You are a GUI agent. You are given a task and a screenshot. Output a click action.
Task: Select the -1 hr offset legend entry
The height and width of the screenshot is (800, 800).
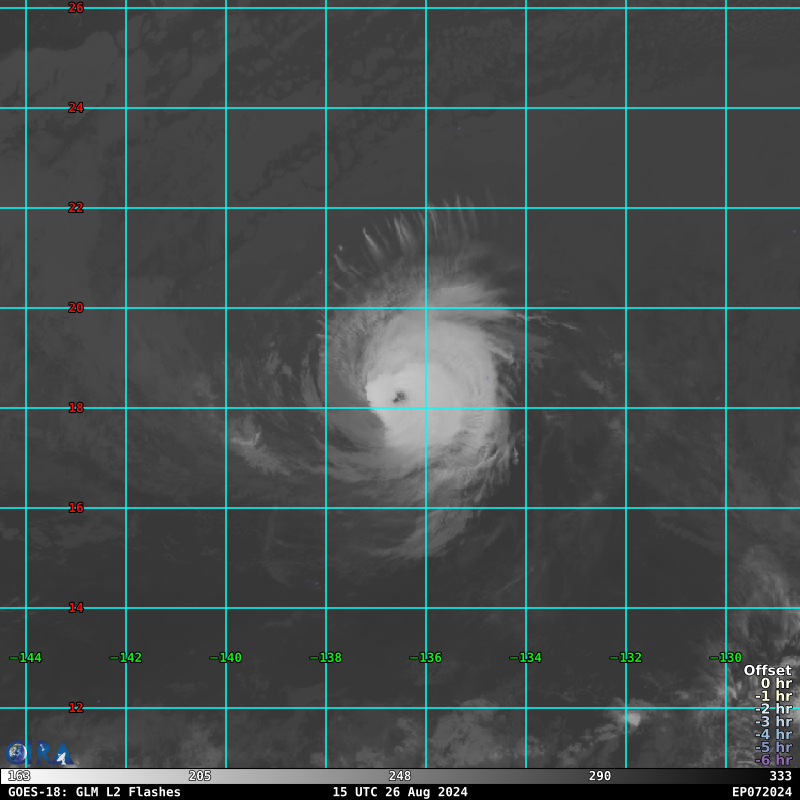[x=774, y=696]
